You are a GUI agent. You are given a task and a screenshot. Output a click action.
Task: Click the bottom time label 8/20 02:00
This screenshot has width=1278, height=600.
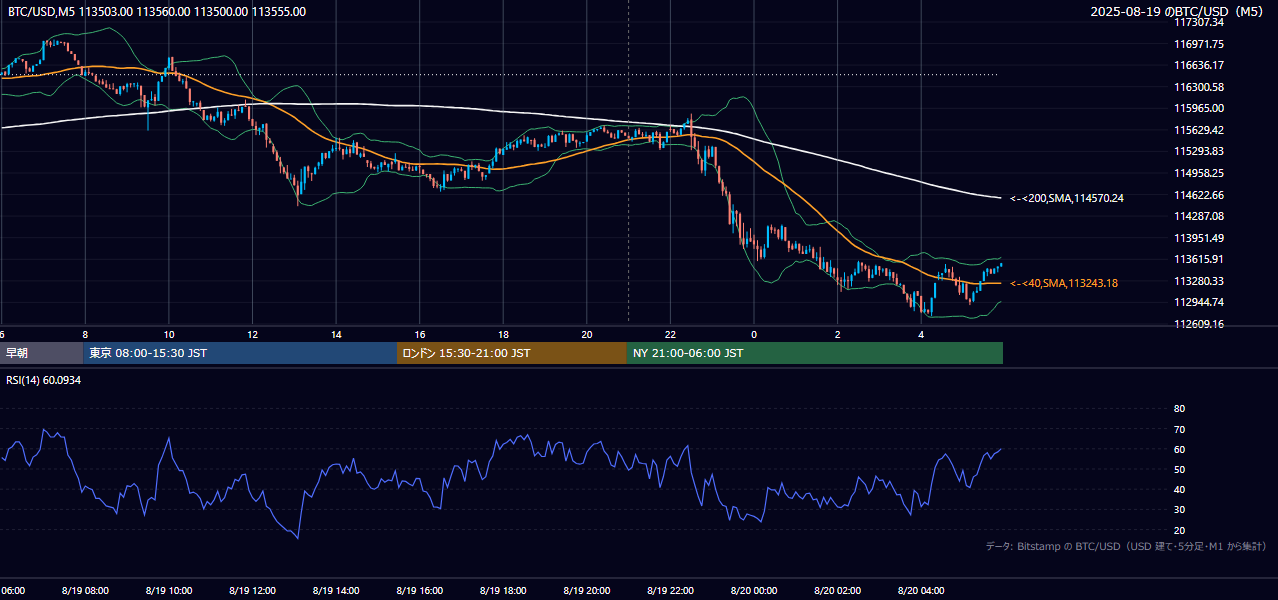pos(838,591)
